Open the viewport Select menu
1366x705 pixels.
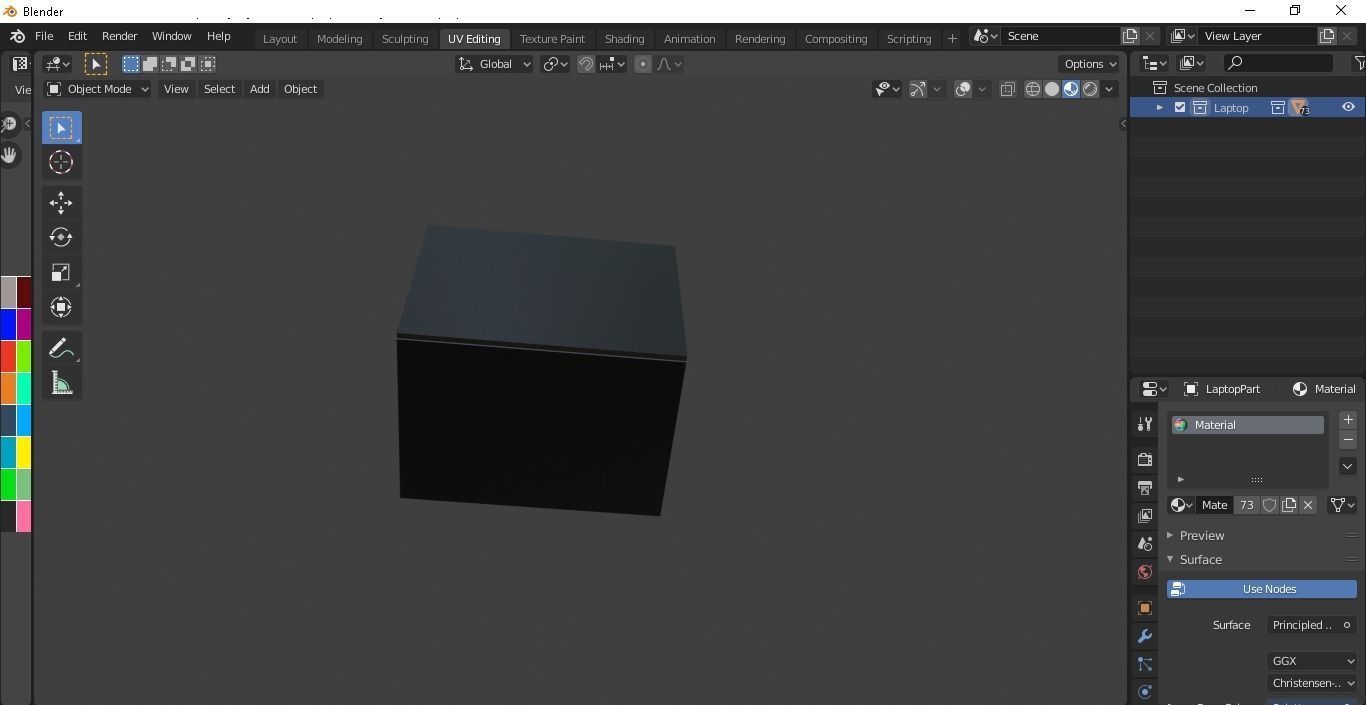point(219,89)
